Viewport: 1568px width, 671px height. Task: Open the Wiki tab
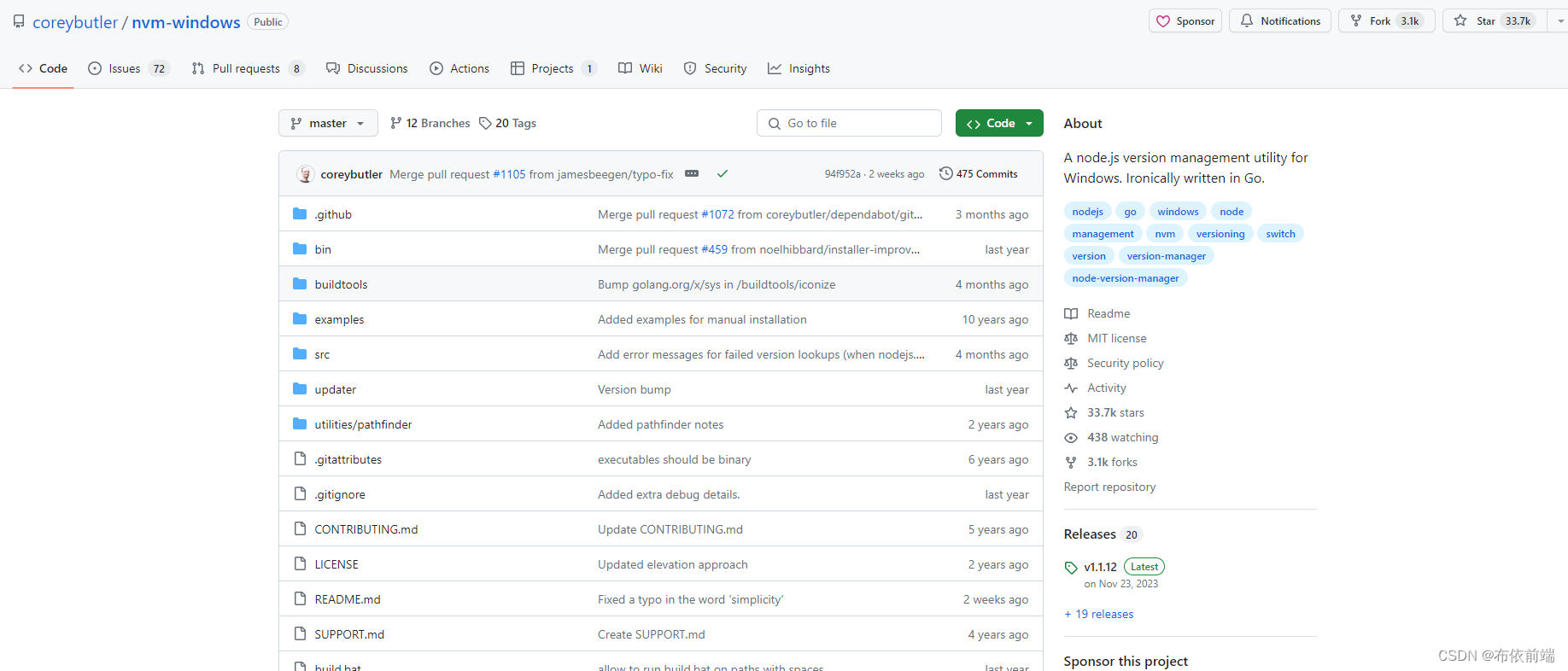tap(641, 68)
